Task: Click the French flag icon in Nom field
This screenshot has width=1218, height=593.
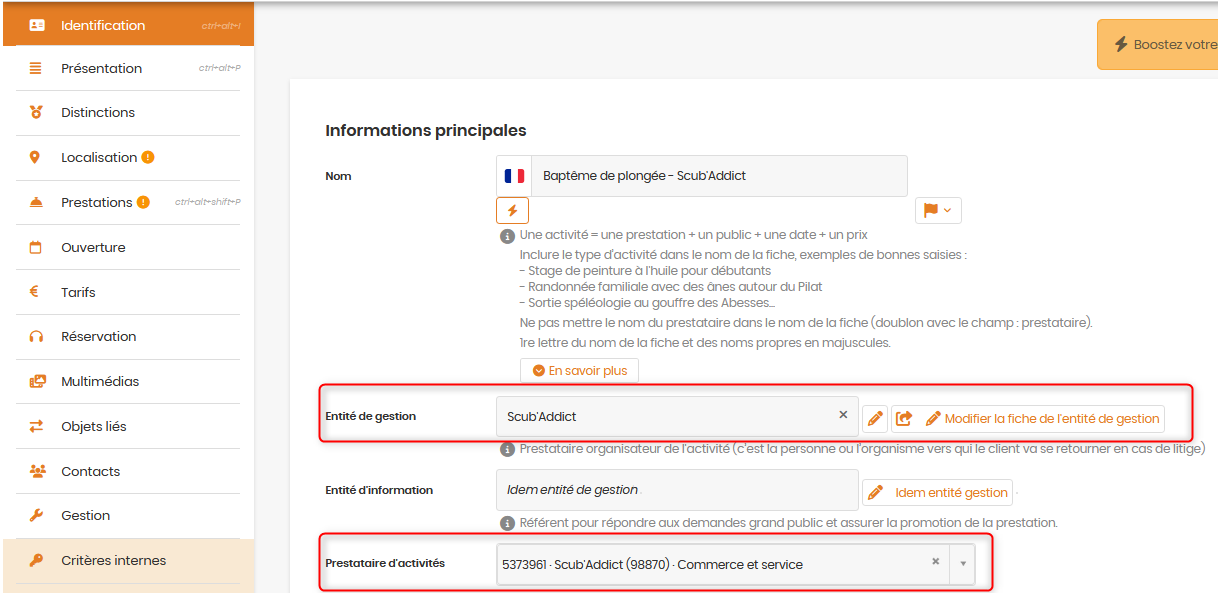Action: 514,176
